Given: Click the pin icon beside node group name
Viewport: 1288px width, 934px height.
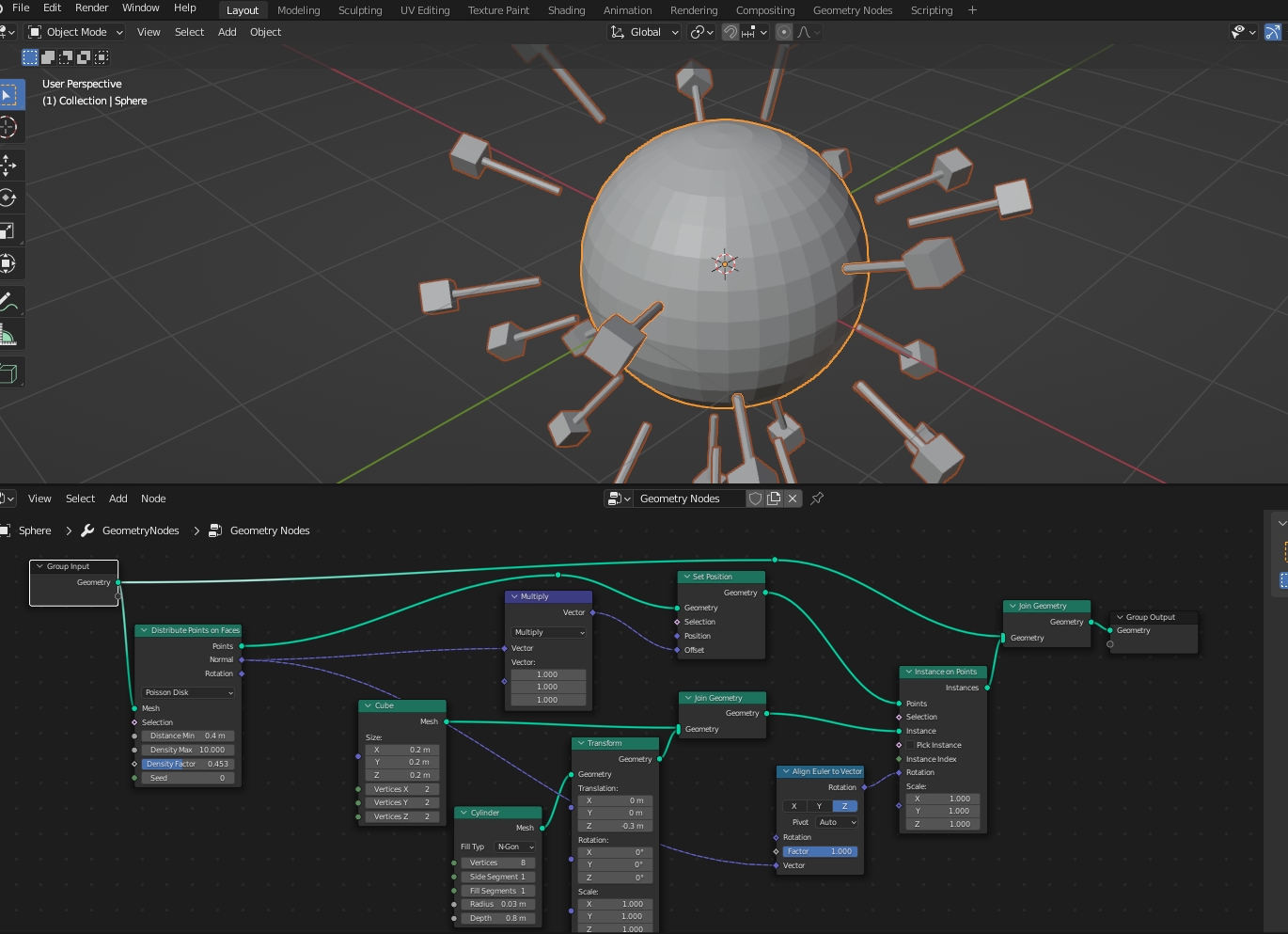Looking at the screenshot, I should click(817, 499).
